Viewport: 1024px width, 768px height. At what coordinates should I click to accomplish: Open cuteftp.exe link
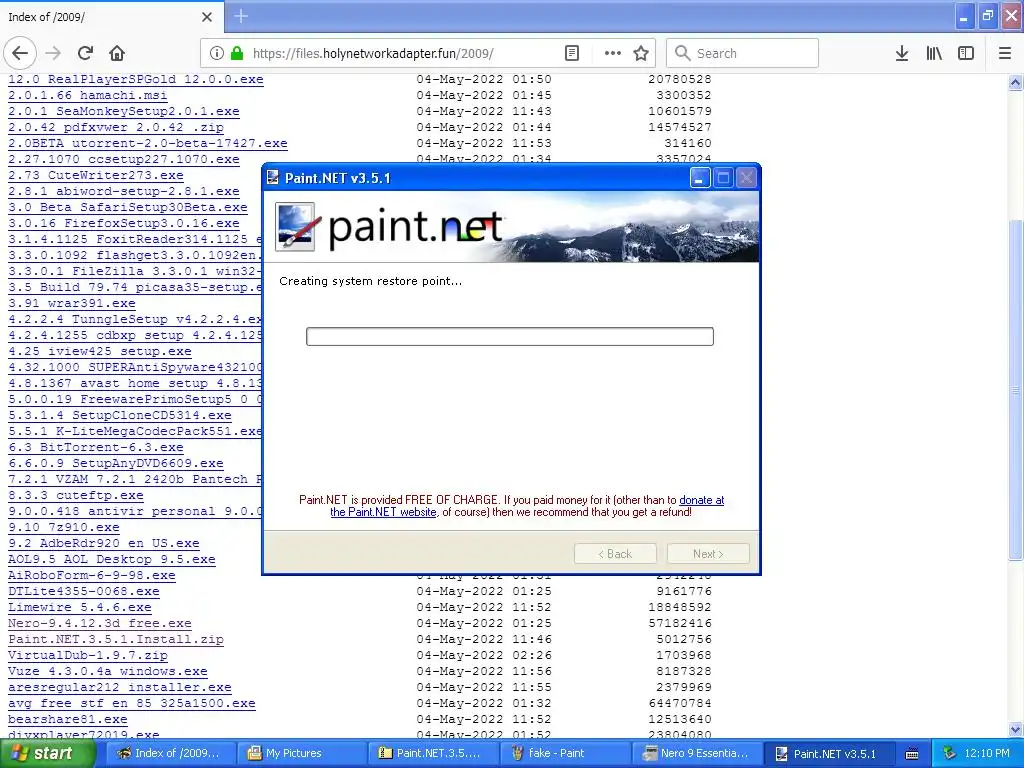pos(76,496)
